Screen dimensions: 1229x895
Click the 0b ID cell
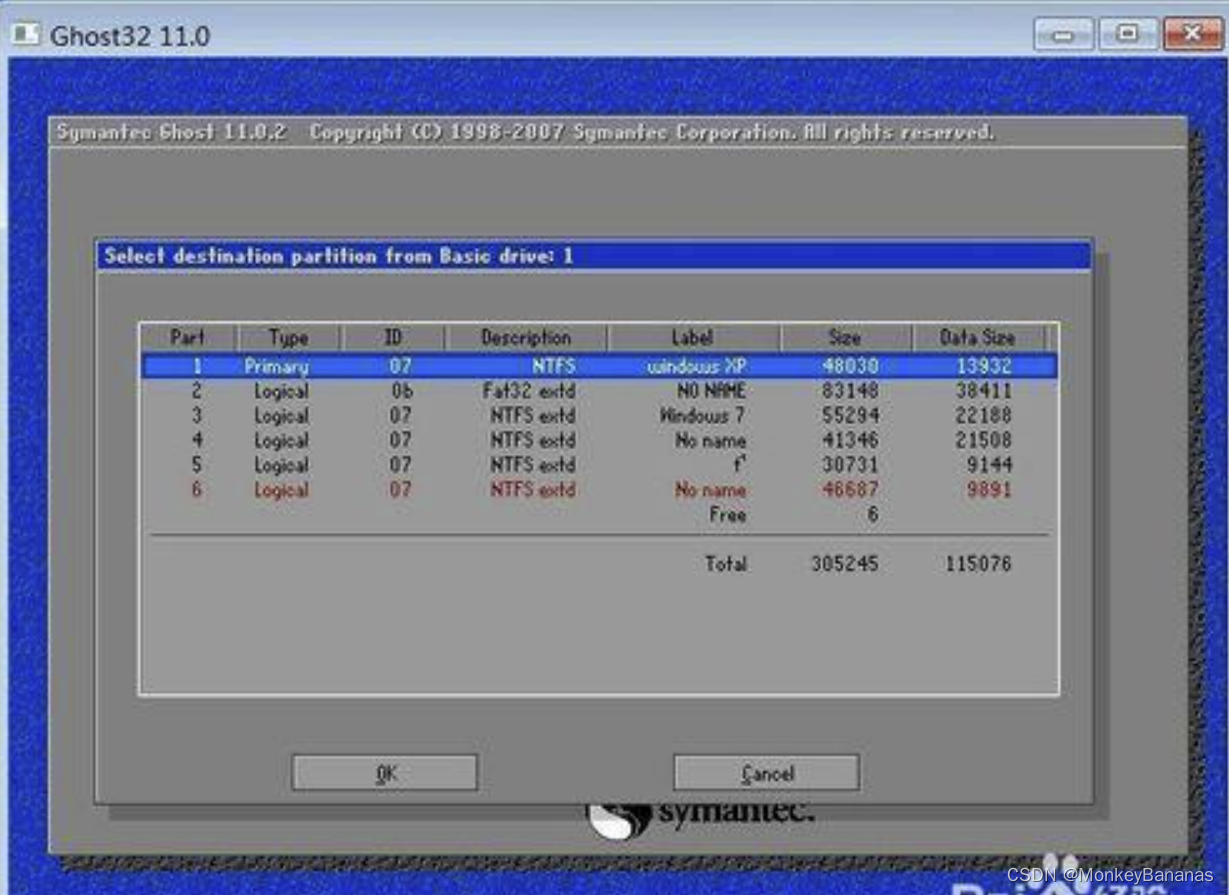(402, 391)
